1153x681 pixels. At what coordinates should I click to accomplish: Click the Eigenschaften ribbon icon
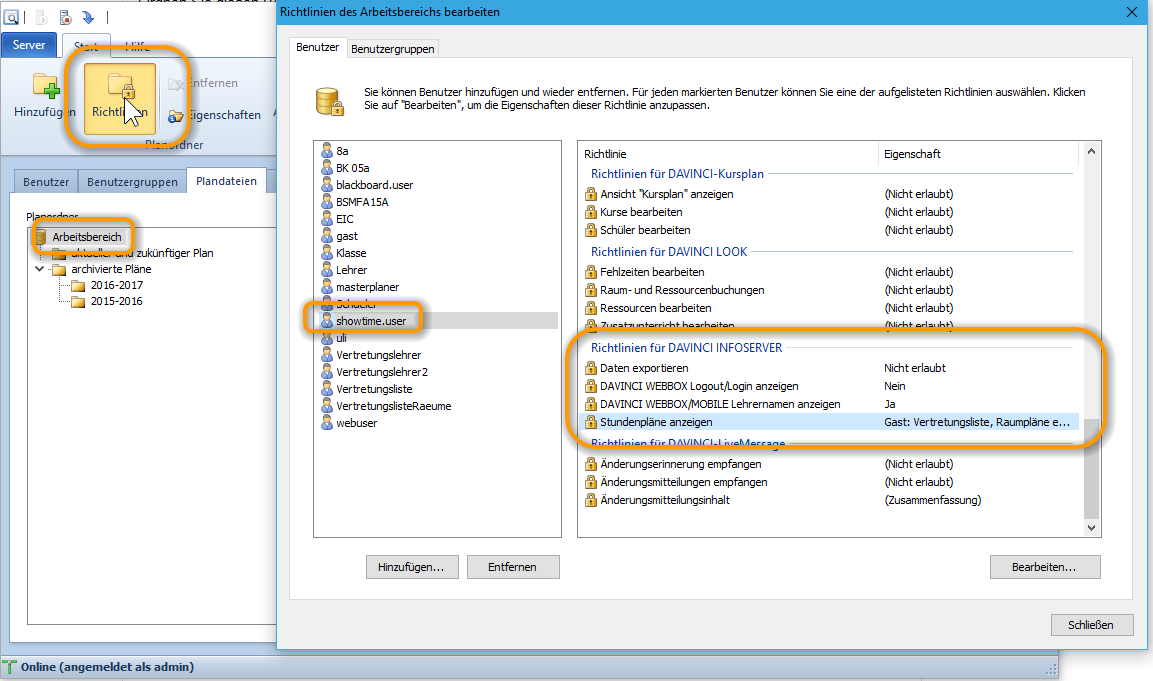point(175,115)
